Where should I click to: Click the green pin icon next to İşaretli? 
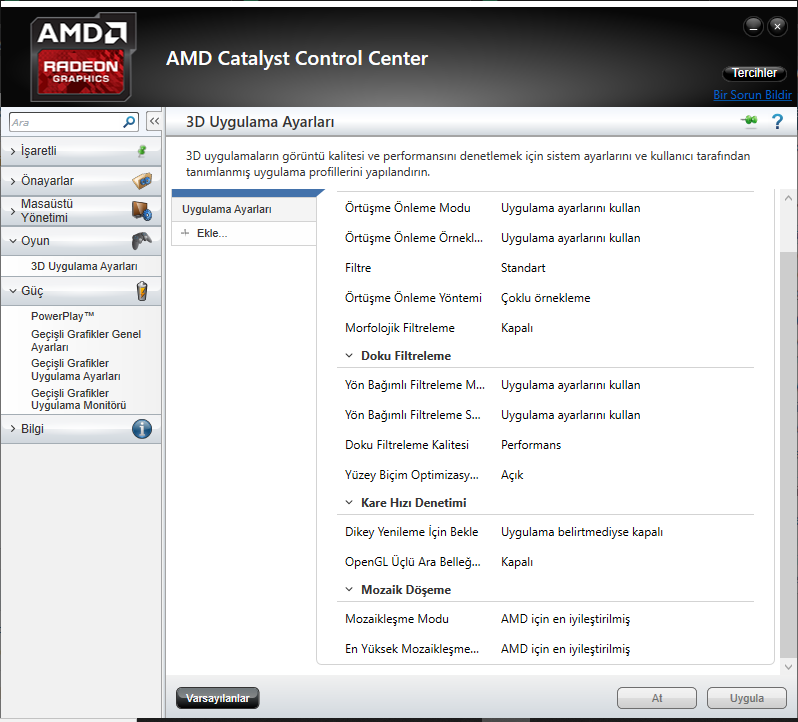142,151
